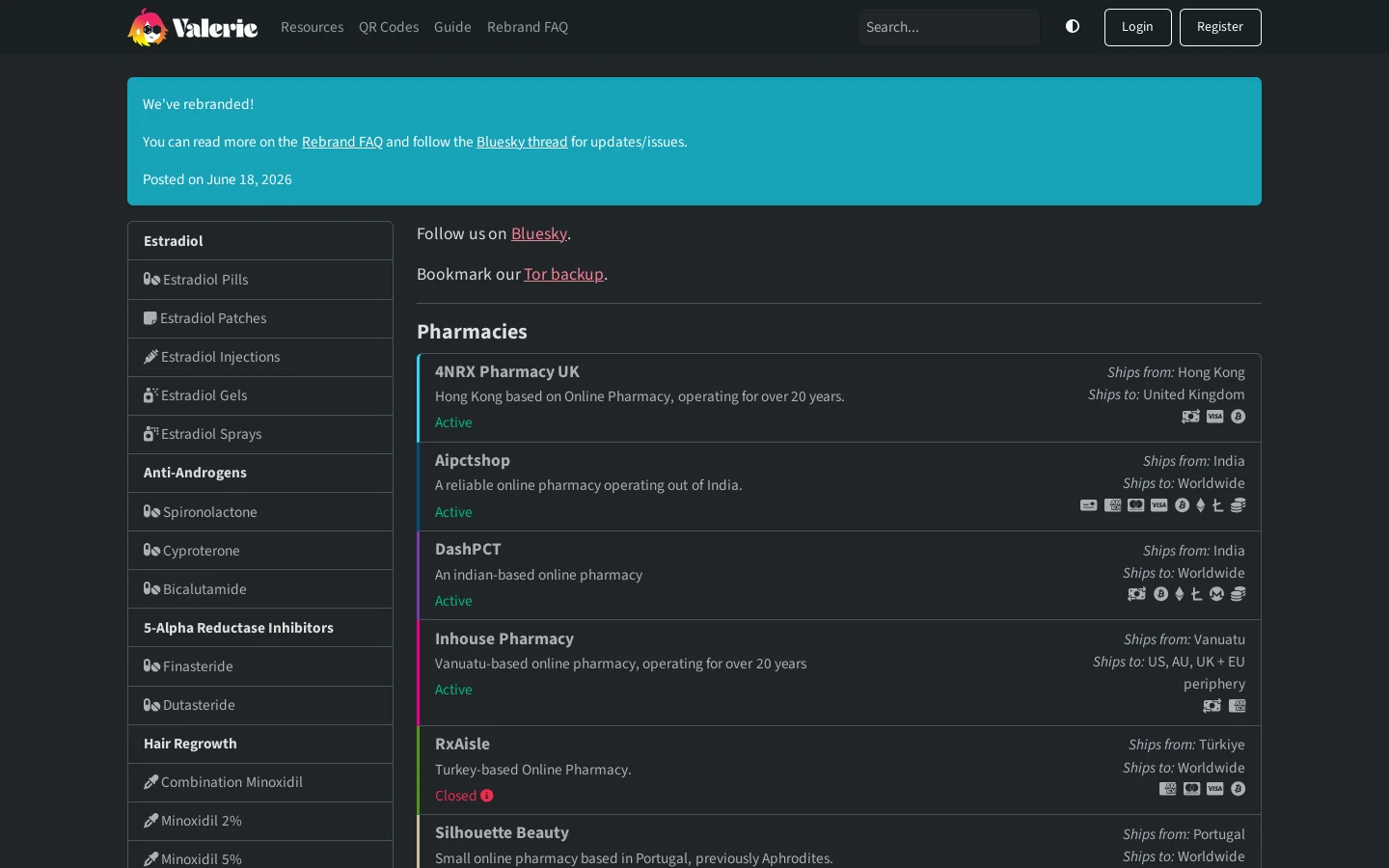This screenshot has height=868, width=1389.
Task: Open Estradiol Gels in the sidebar
Action: (260, 395)
